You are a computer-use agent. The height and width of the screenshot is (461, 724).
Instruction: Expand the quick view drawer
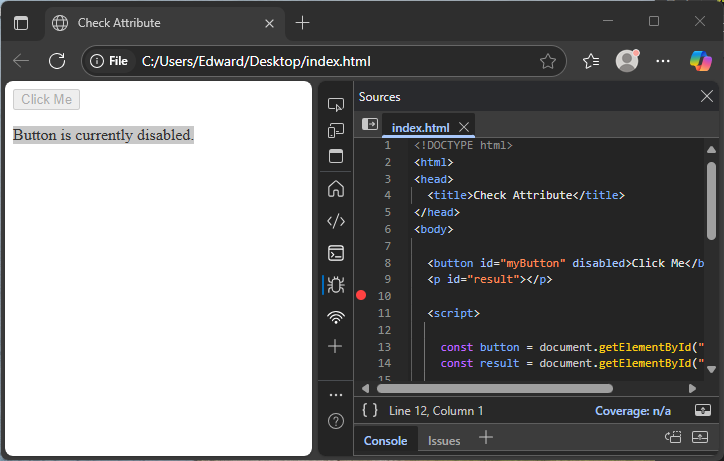tap(700, 437)
